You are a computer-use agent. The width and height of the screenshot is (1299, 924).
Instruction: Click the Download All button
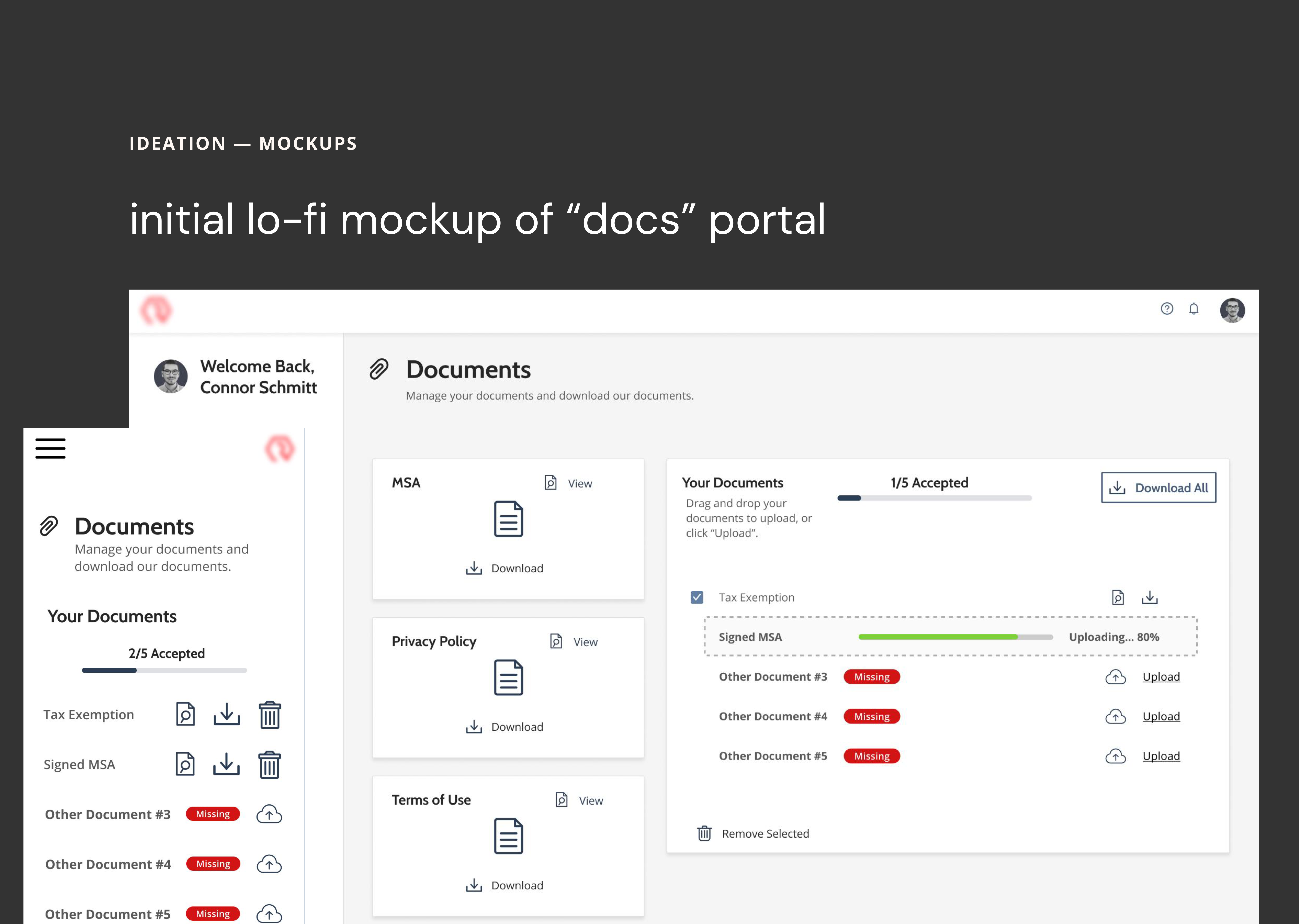pos(1158,488)
